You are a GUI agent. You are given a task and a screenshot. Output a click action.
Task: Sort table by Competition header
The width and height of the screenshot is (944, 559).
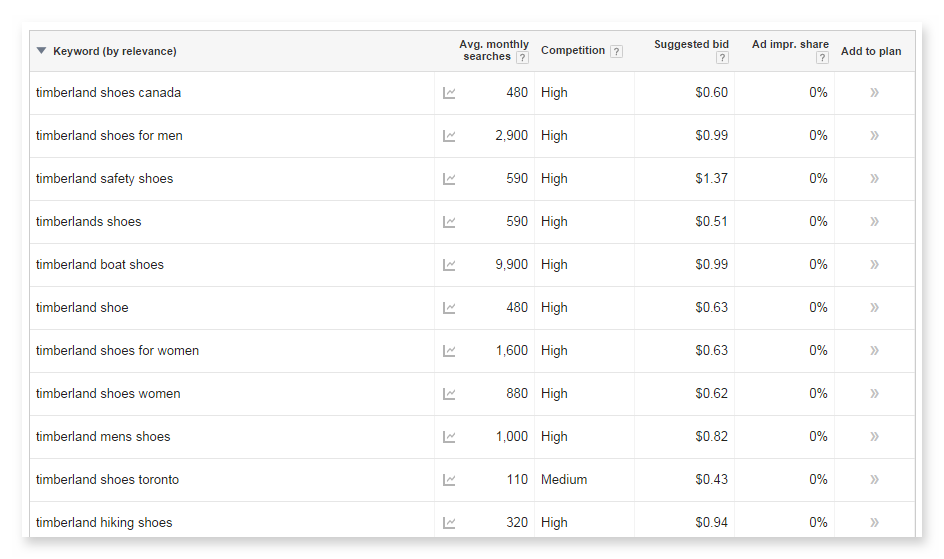point(573,51)
